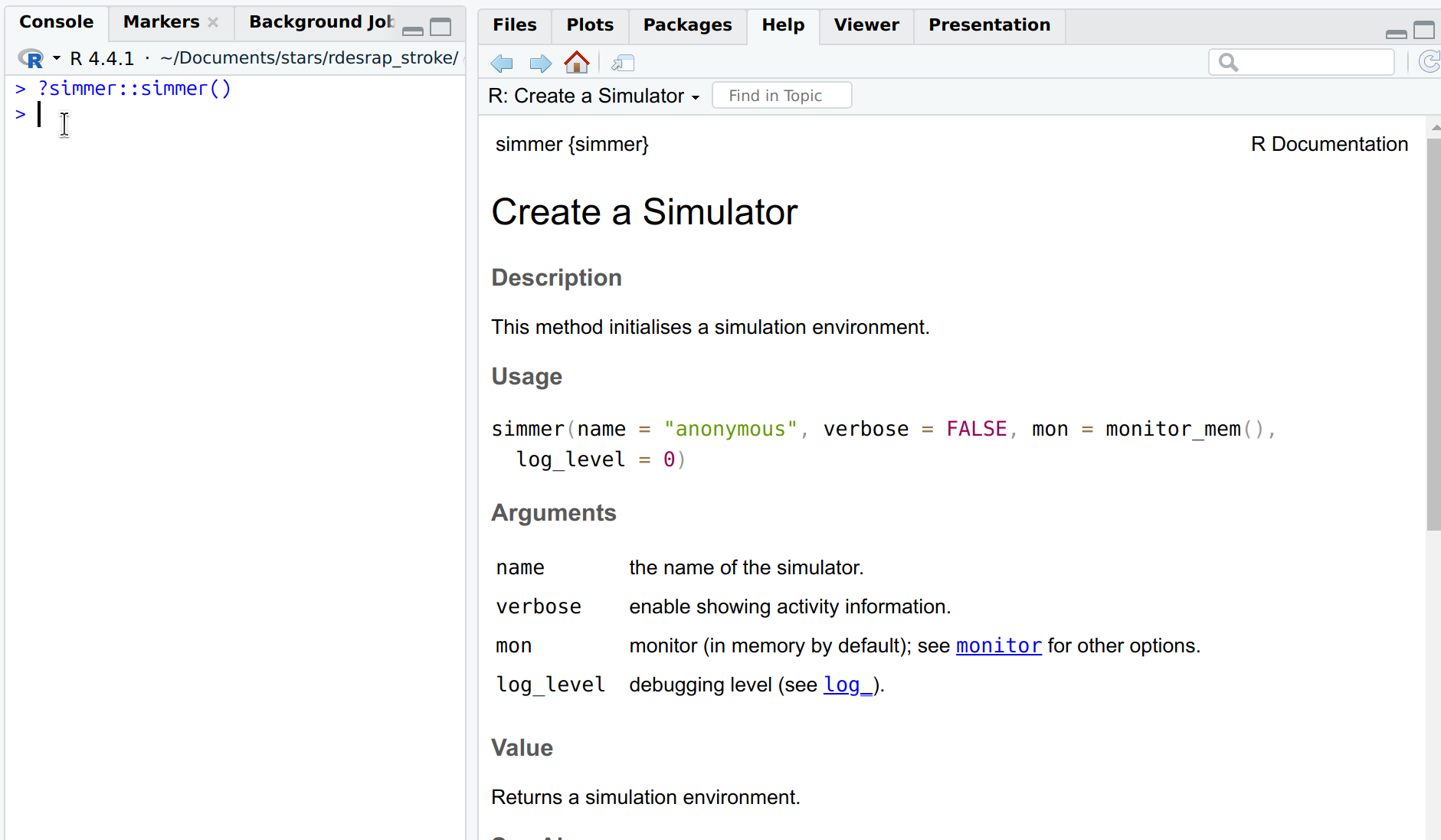Screen dimensions: 1441x840
Task: Select the Background Jobs tab
Action: coord(320,22)
